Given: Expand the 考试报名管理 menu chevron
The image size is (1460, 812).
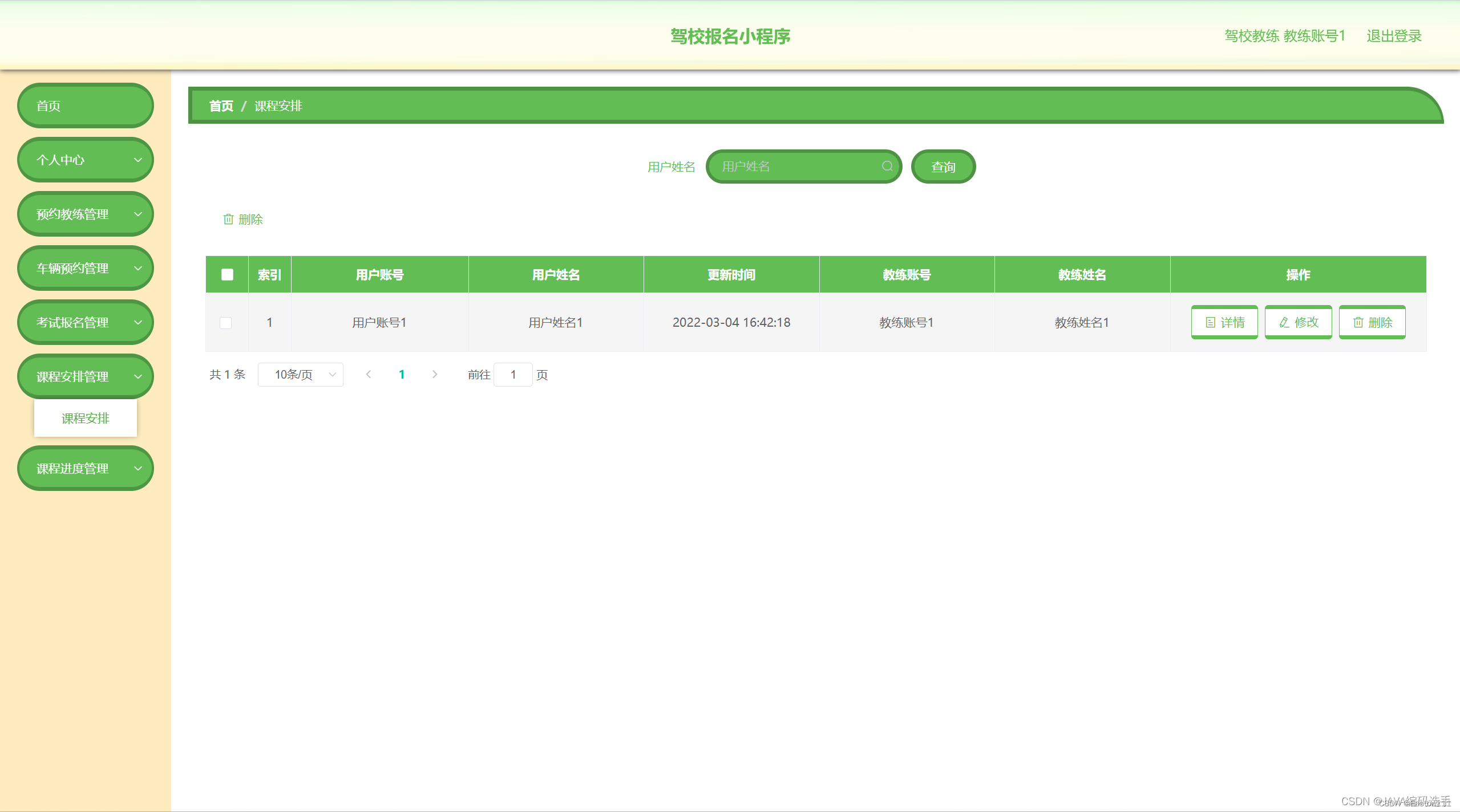Looking at the screenshot, I should pyautogui.click(x=138, y=322).
